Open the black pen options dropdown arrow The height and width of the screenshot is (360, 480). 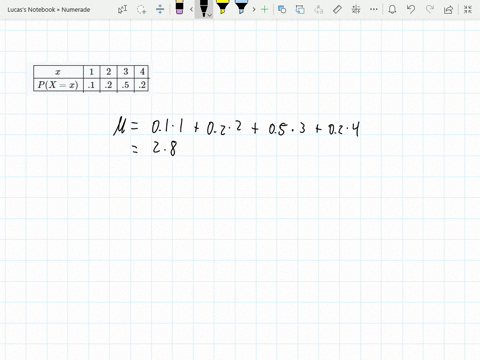210,15
